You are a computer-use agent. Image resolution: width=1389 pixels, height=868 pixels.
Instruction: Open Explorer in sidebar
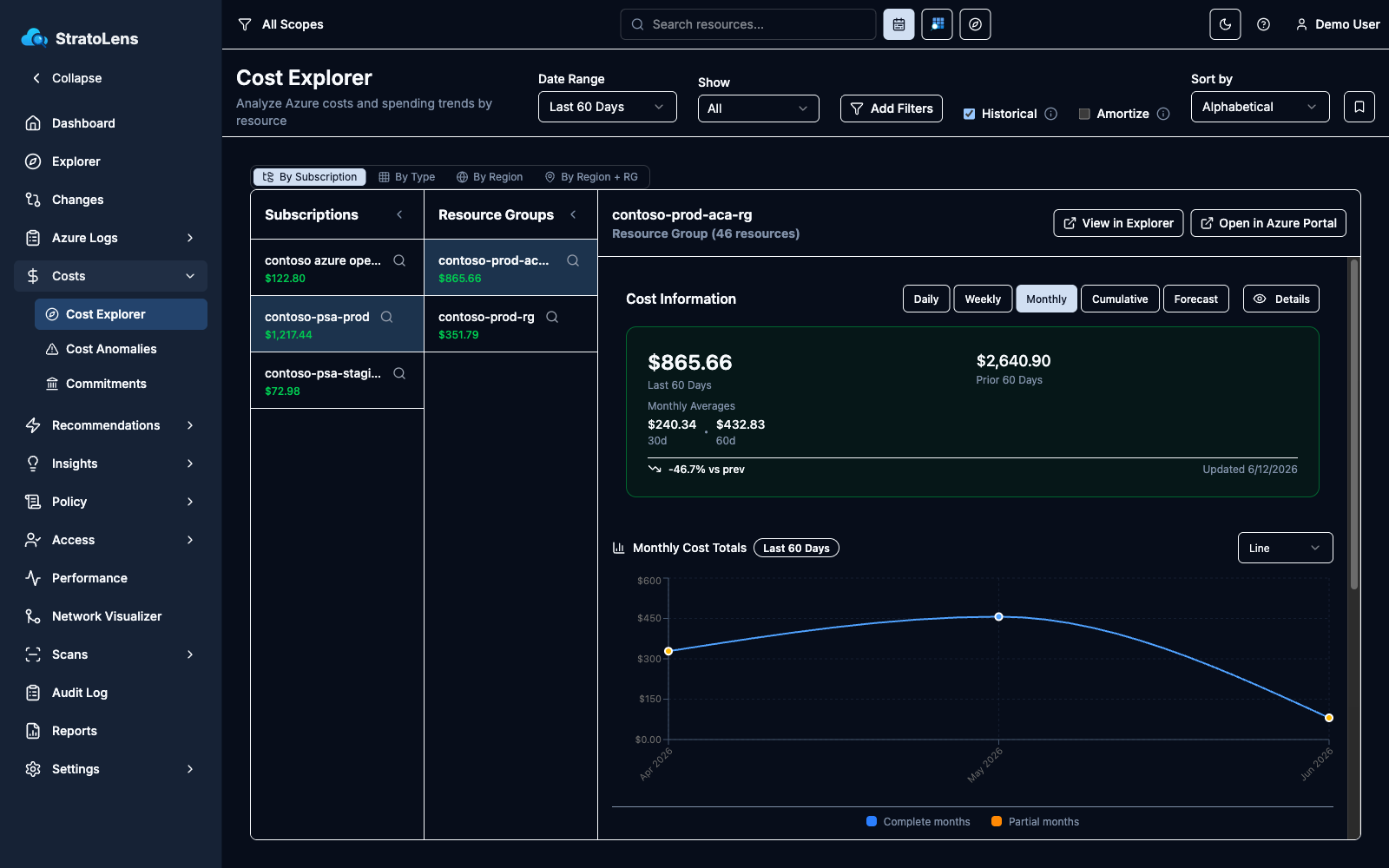[x=110, y=161]
